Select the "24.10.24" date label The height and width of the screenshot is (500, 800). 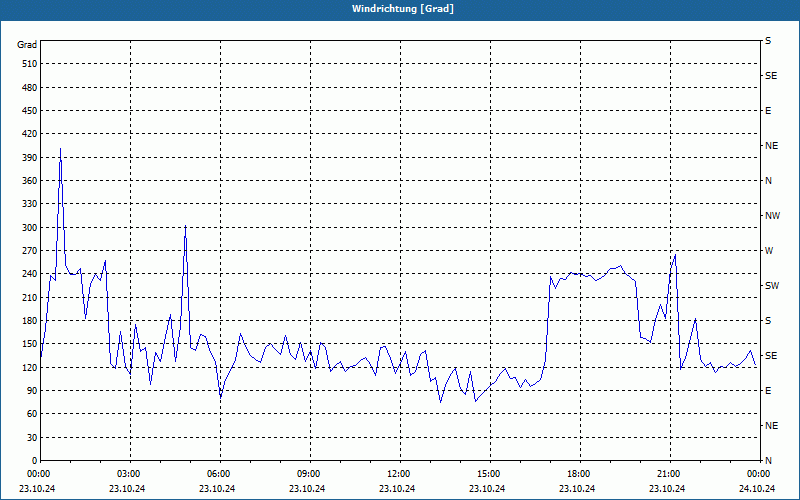click(x=757, y=489)
